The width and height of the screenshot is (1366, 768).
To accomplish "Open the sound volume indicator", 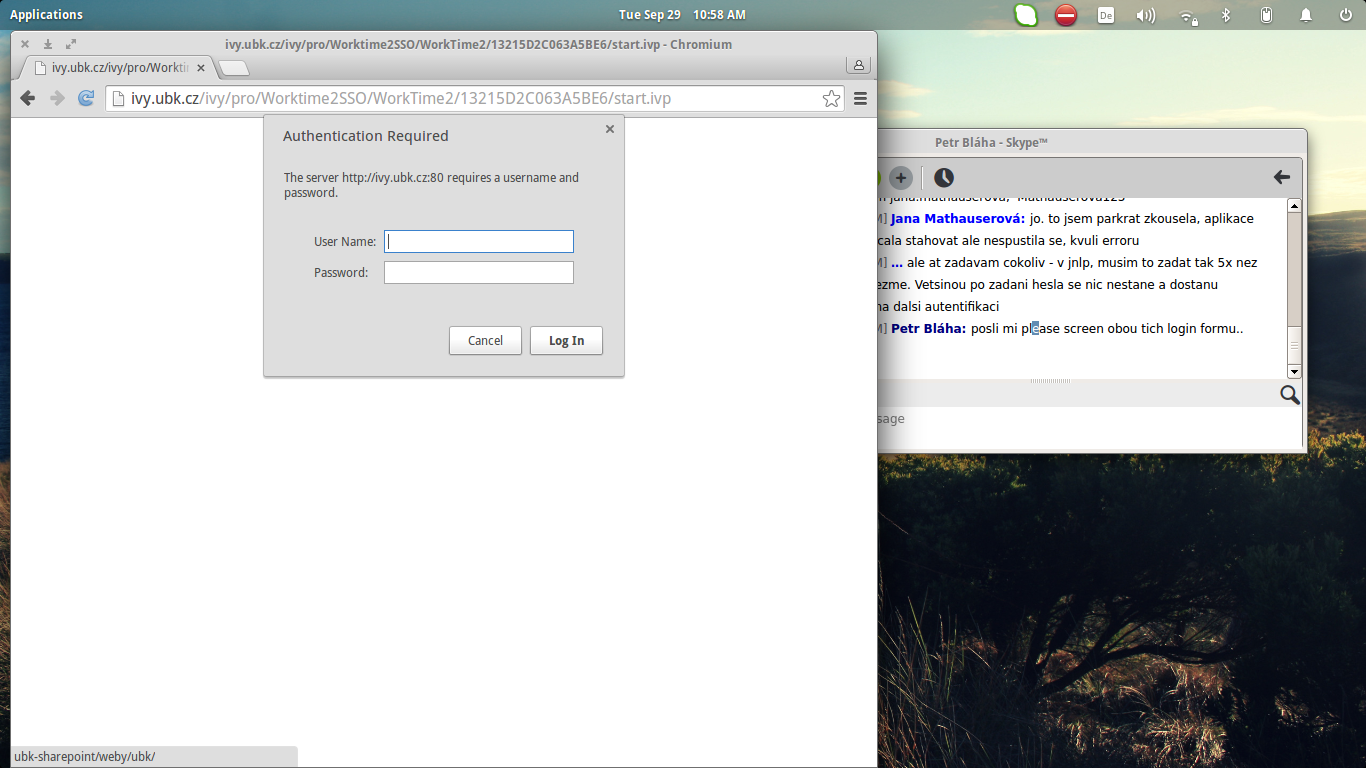I will pos(1146,15).
